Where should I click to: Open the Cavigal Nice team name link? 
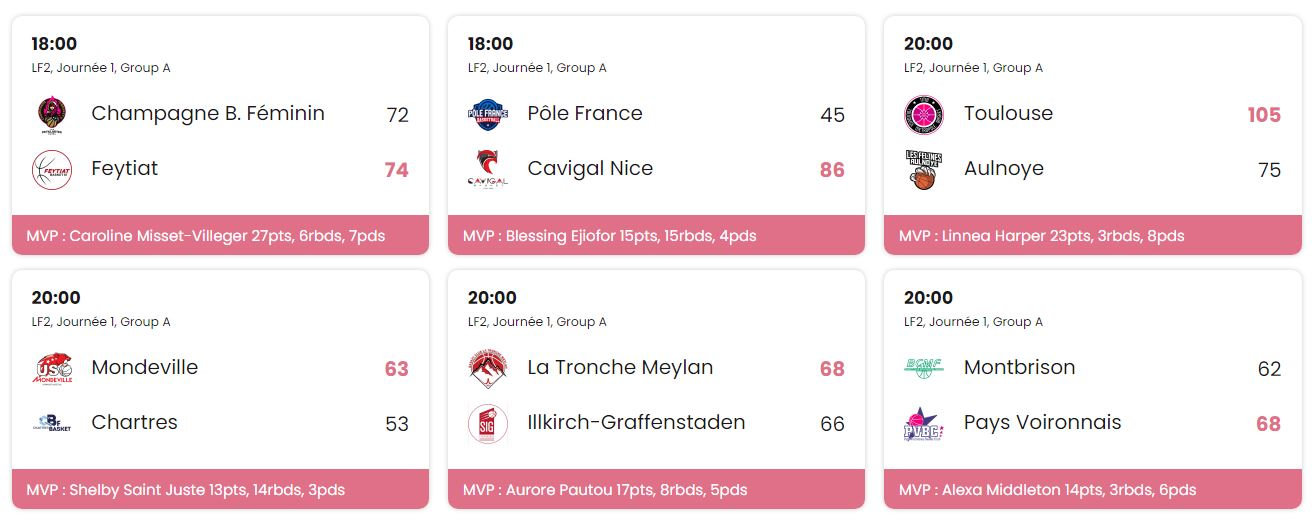coord(590,168)
